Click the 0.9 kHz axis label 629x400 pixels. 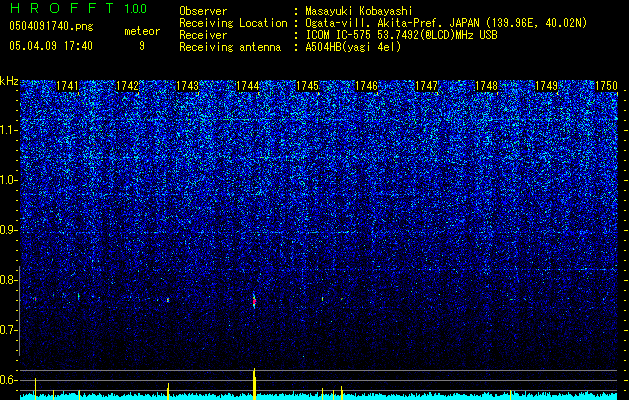pos(9,230)
